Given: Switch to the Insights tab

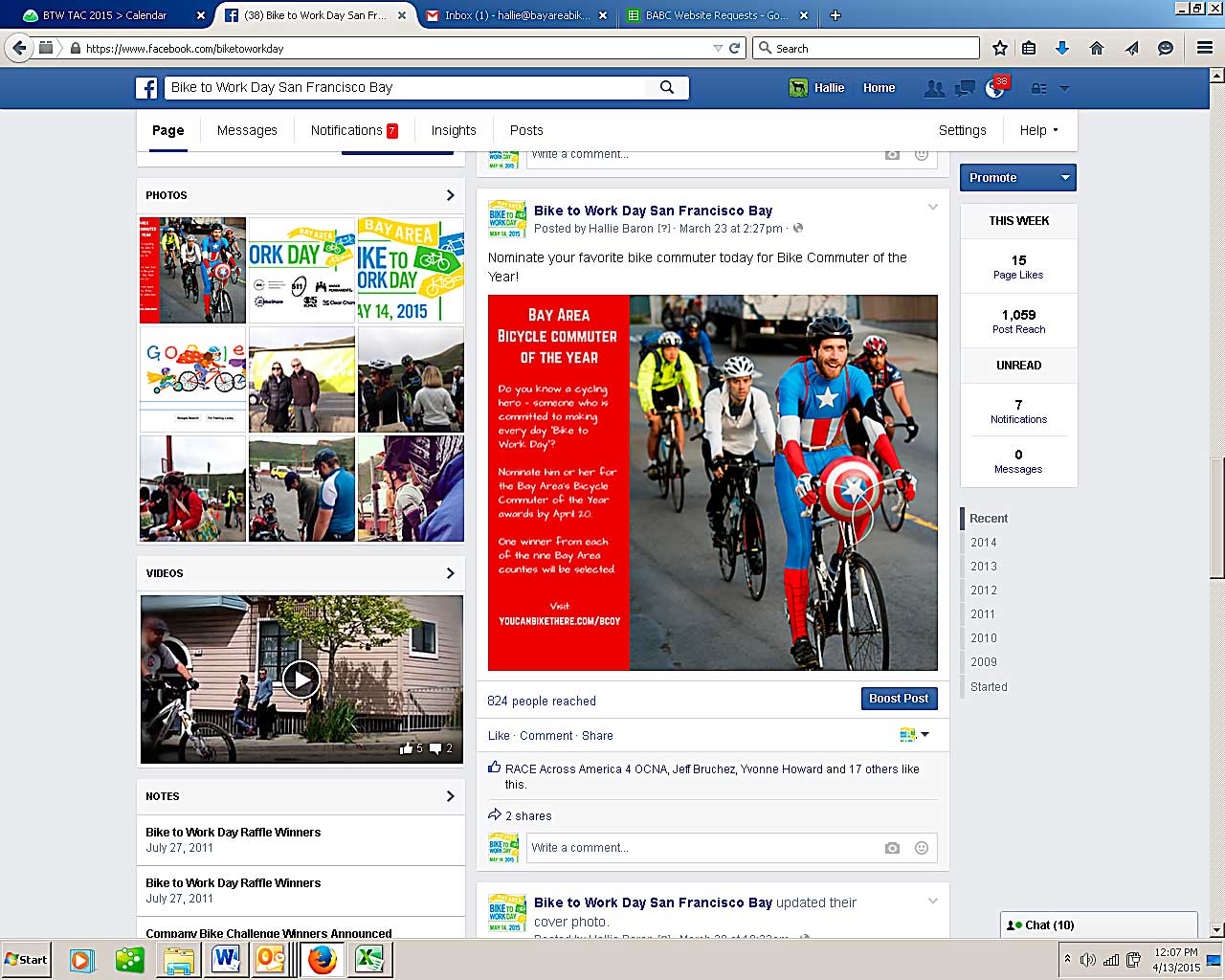Looking at the screenshot, I should (454, 130).
